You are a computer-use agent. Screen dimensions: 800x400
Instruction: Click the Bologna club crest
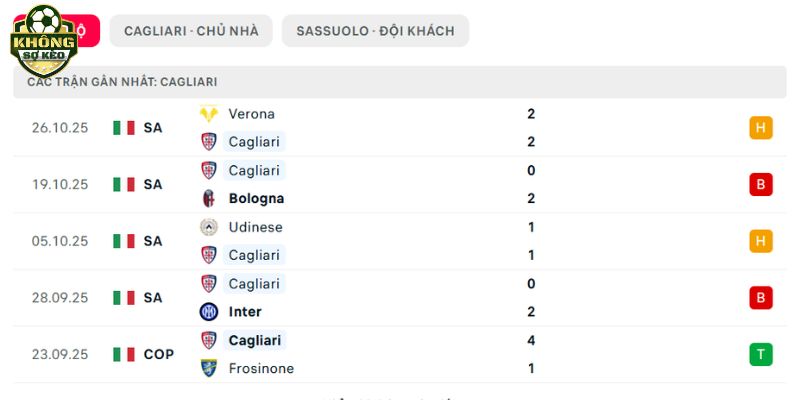point(209,198)
